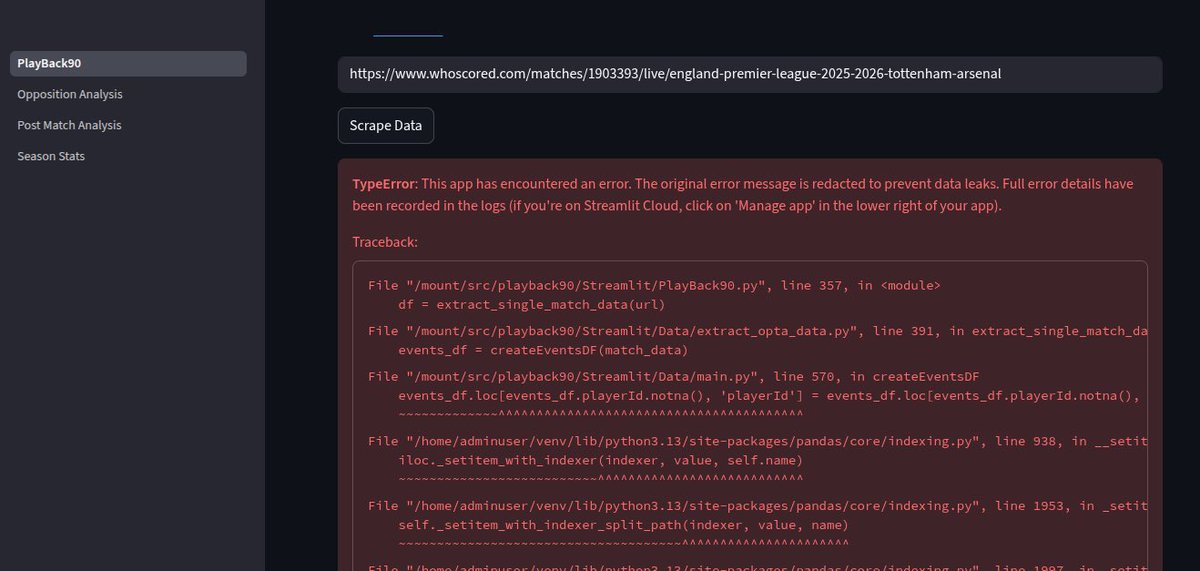Viewport: 1200px width, 571px height.
Task: Focus the whoscored match URL input field
Action: click(750, 74)
